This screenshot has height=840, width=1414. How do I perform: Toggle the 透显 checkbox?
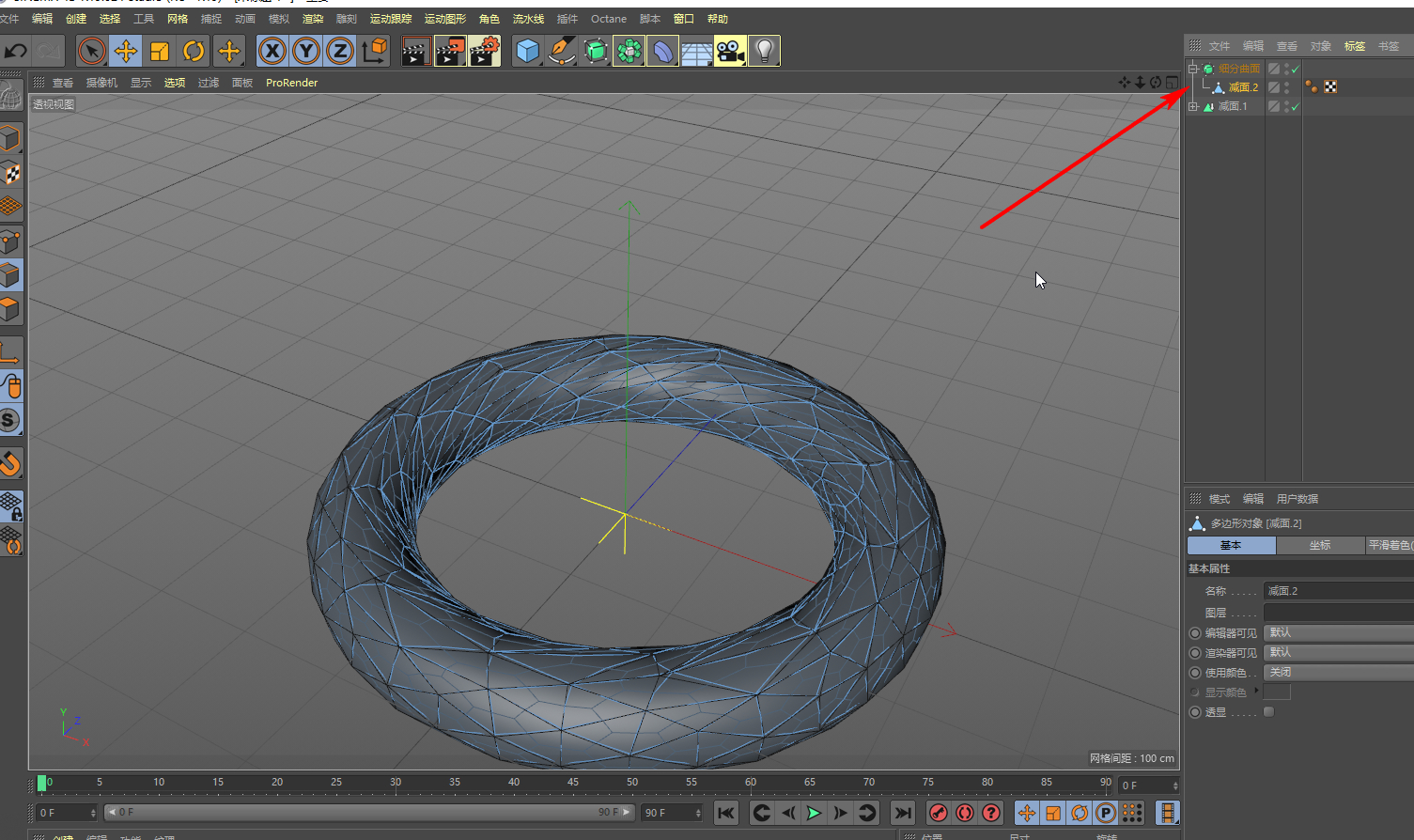1269,711
